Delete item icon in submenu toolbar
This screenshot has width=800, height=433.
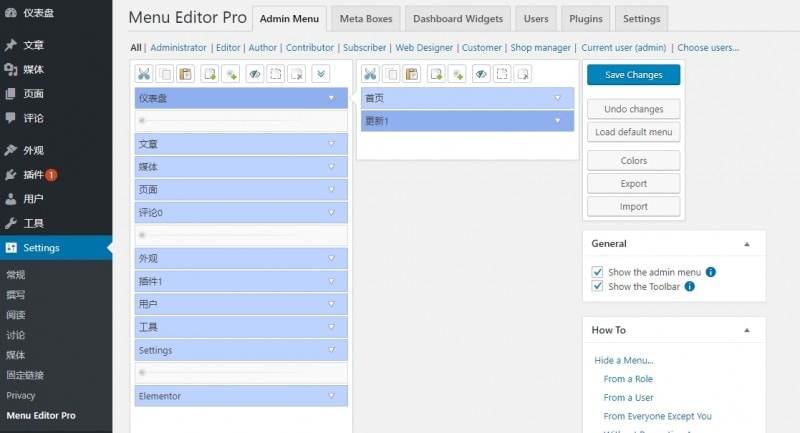(523, 74)
